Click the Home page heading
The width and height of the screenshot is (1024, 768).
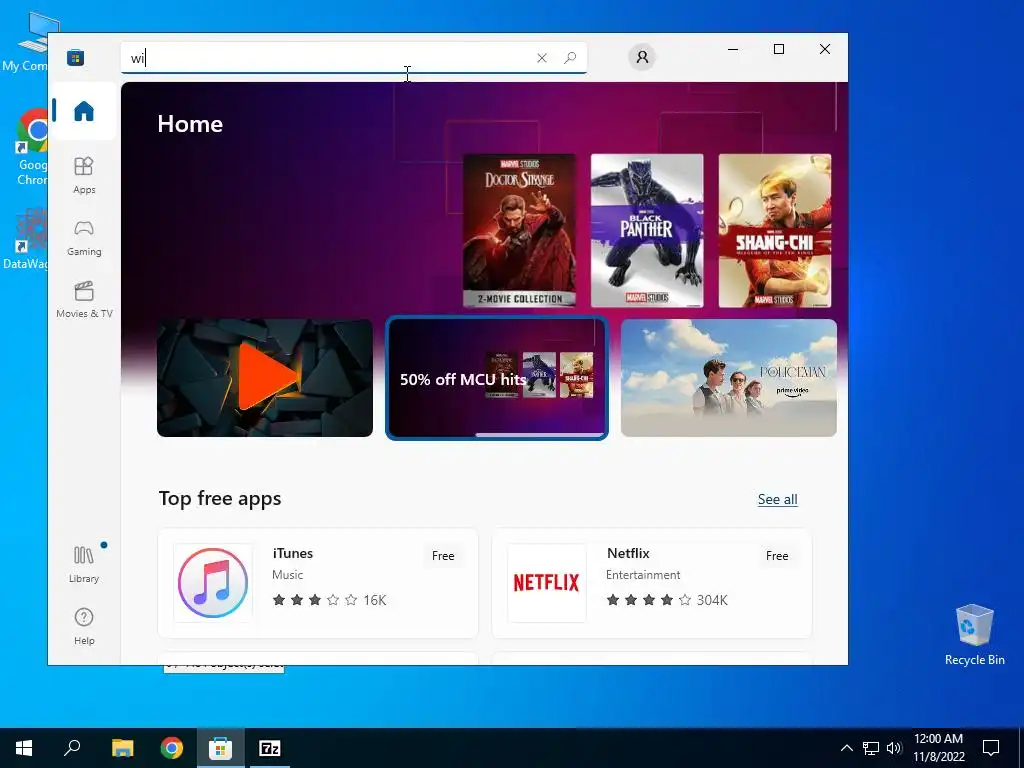190,124
